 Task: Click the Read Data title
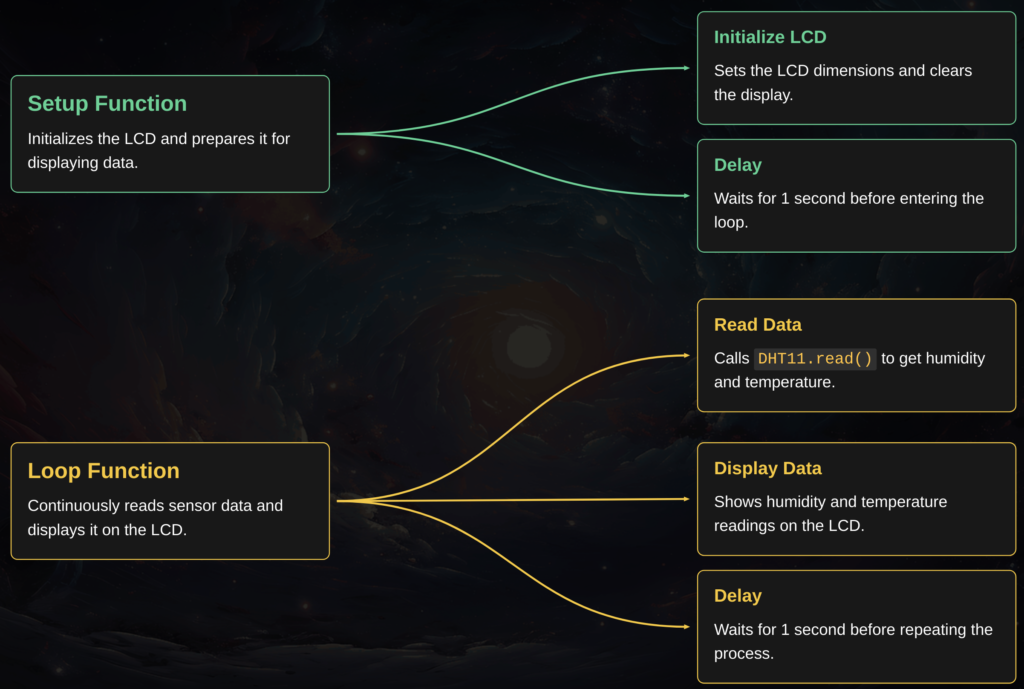pyautogui.click(x=757, y=325)
